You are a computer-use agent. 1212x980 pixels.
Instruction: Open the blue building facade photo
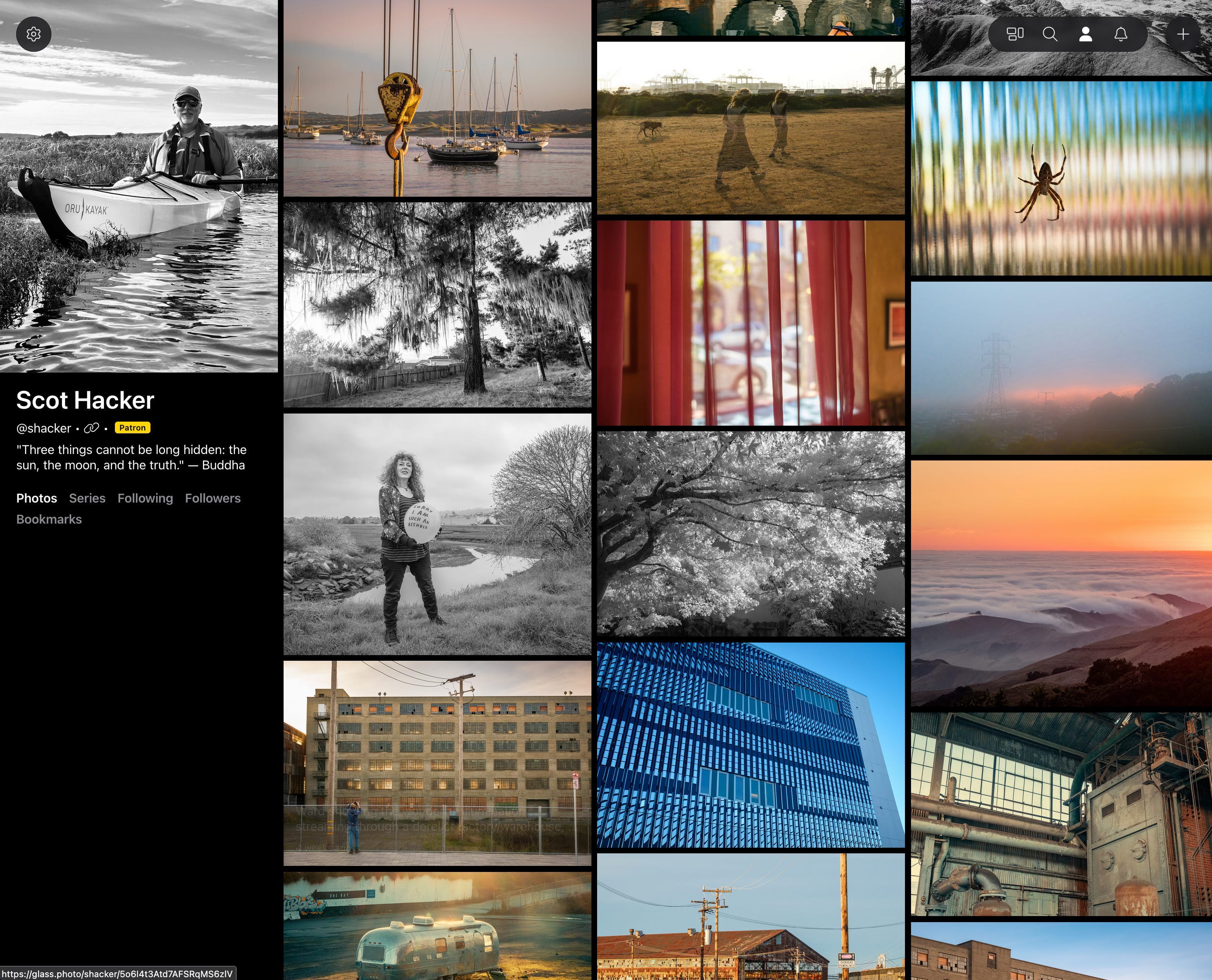[x=750, y=745]
